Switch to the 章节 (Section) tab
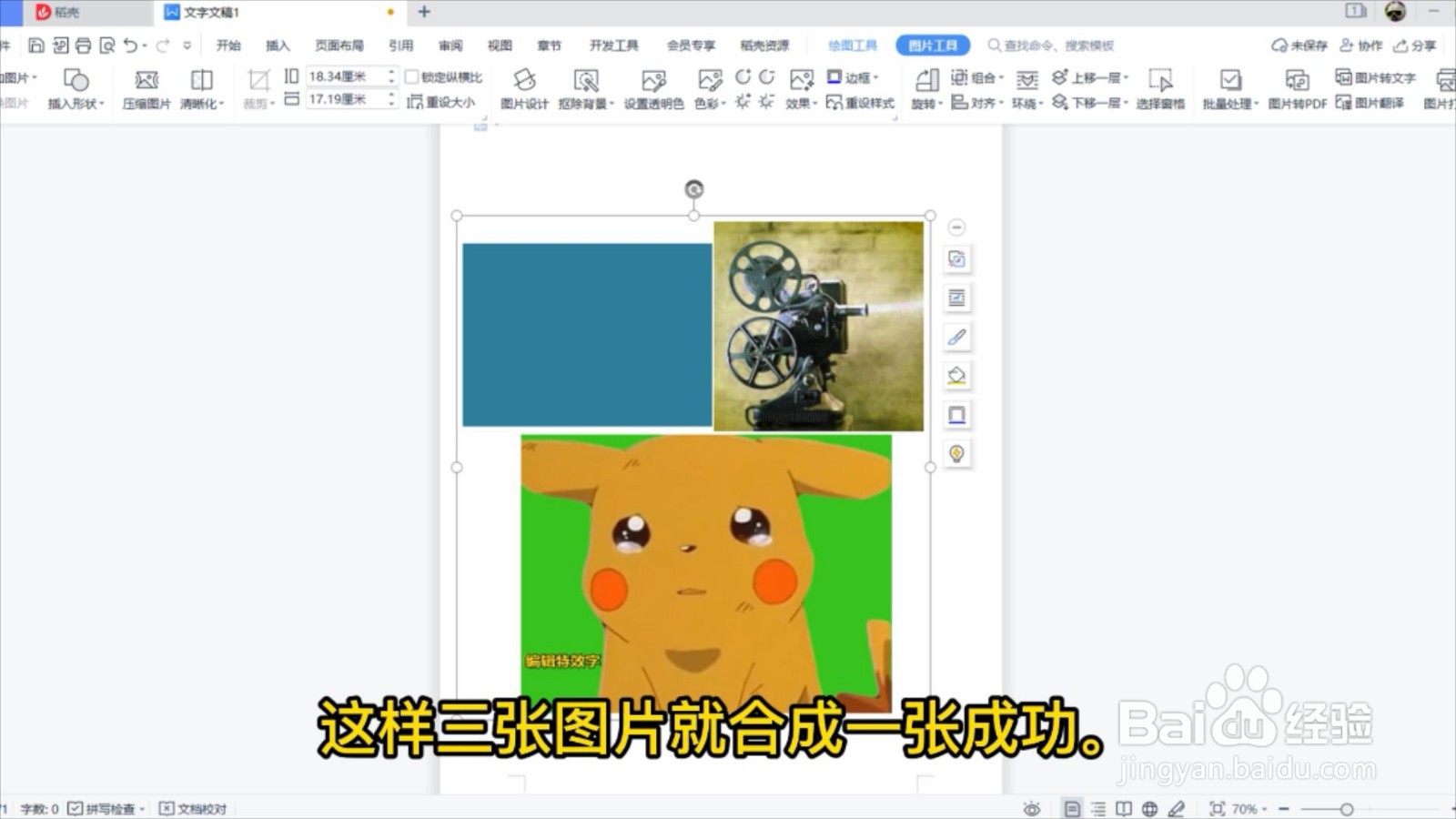 tap(550, 45)
